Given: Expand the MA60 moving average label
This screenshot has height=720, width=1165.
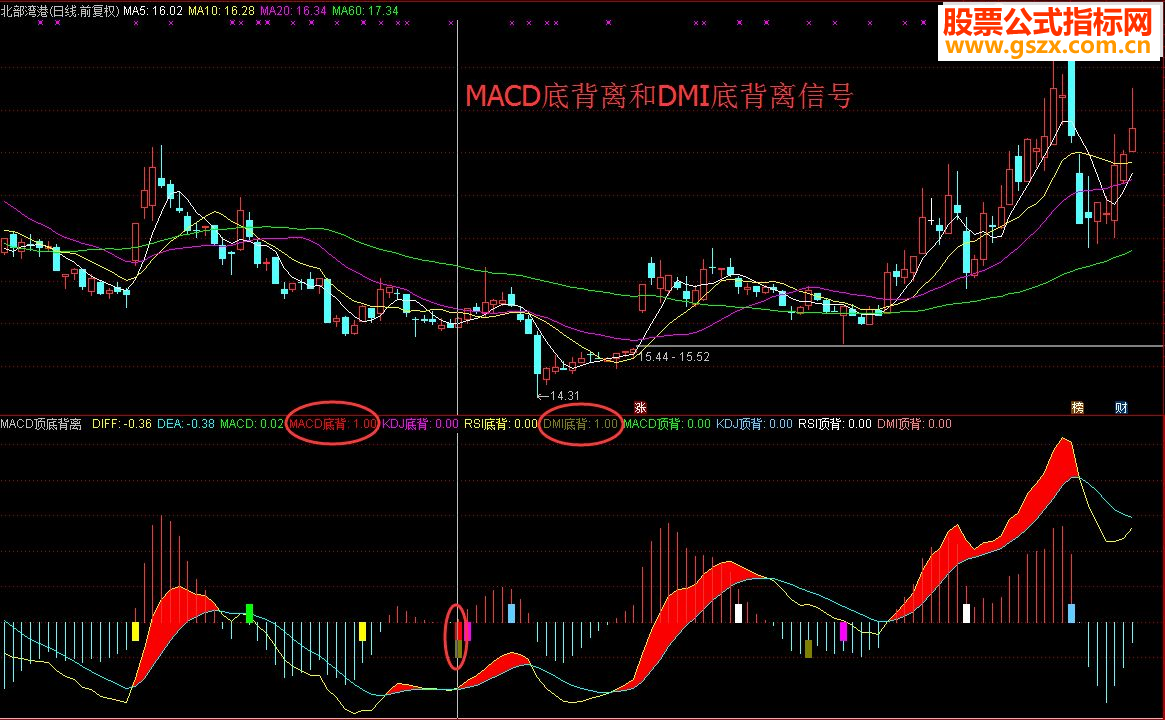Looking at the screenshot, I should click(x=365, y=8).
